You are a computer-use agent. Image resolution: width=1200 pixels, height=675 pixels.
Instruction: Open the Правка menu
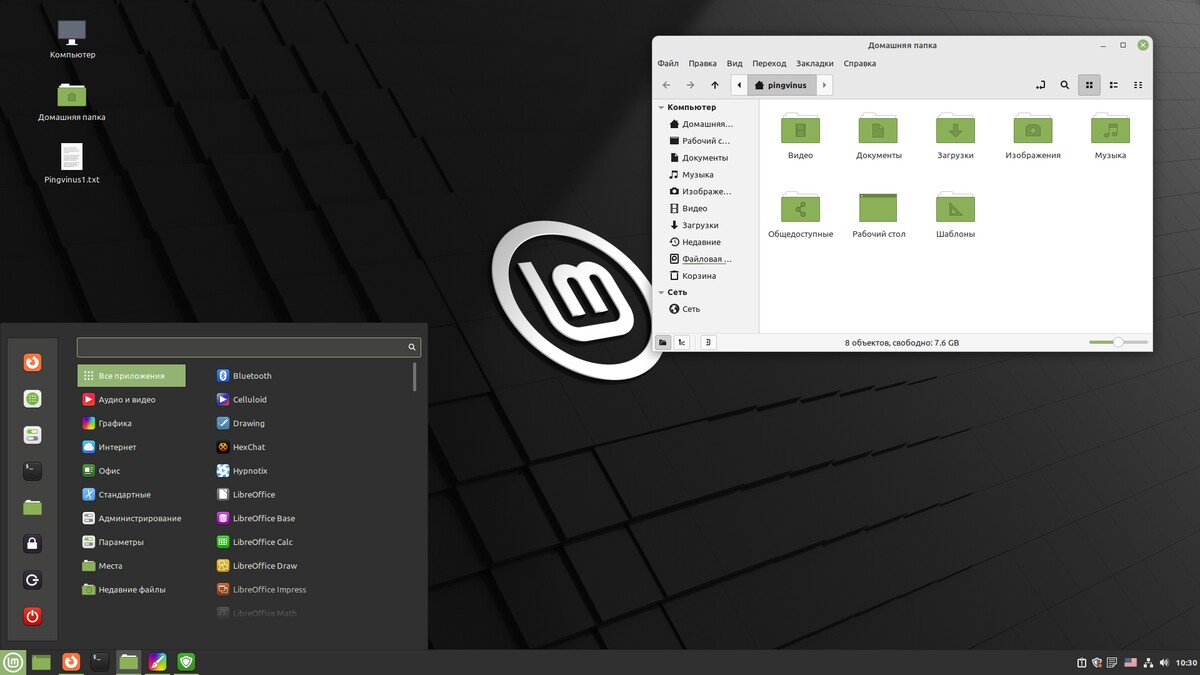click(702, 63)
